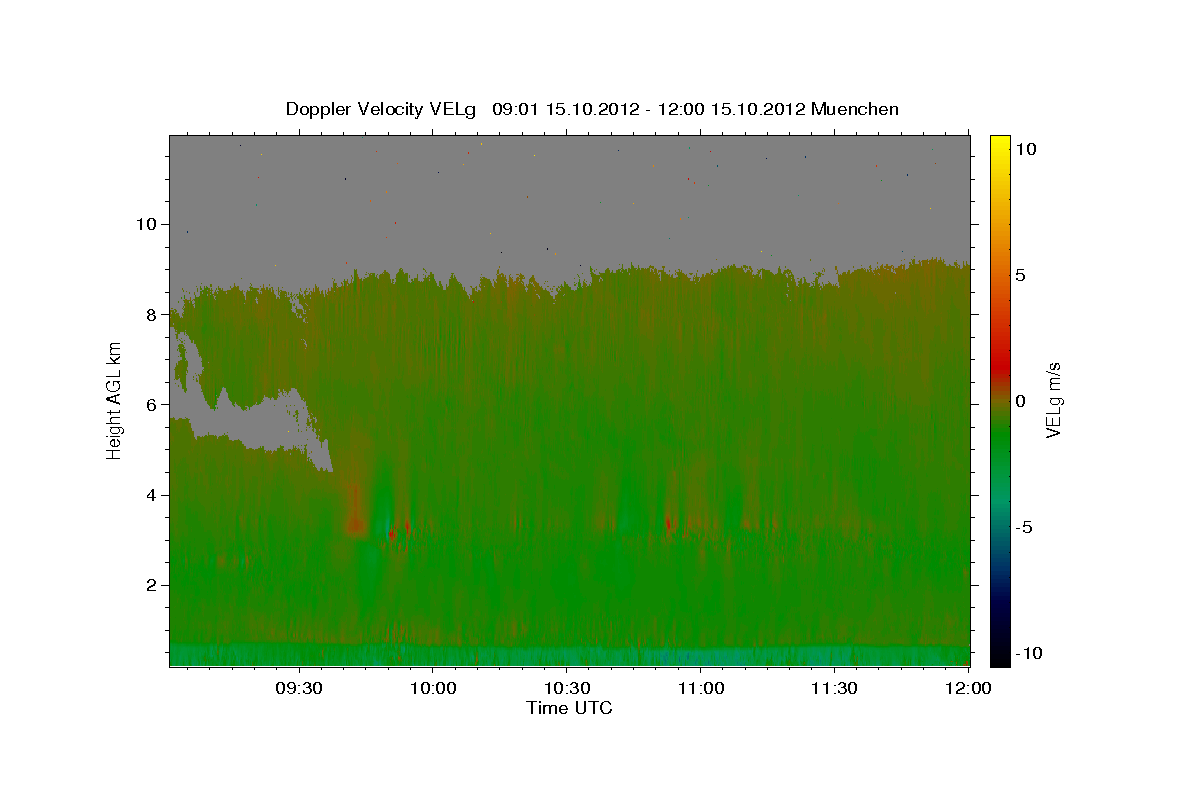Click the colorbar label '-5'

pos(1026,527)
